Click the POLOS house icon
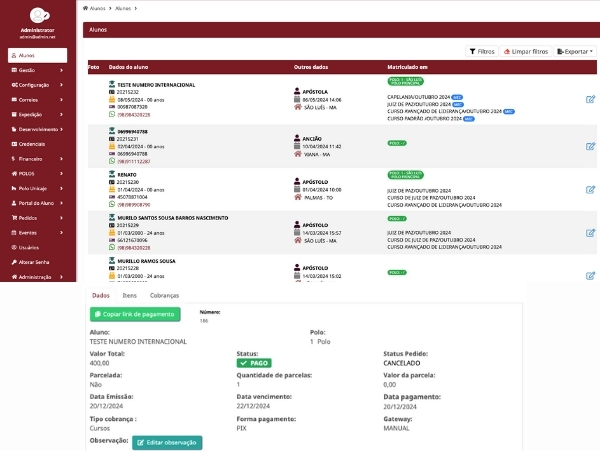The image size is (600, 451). tap(14, 173)
